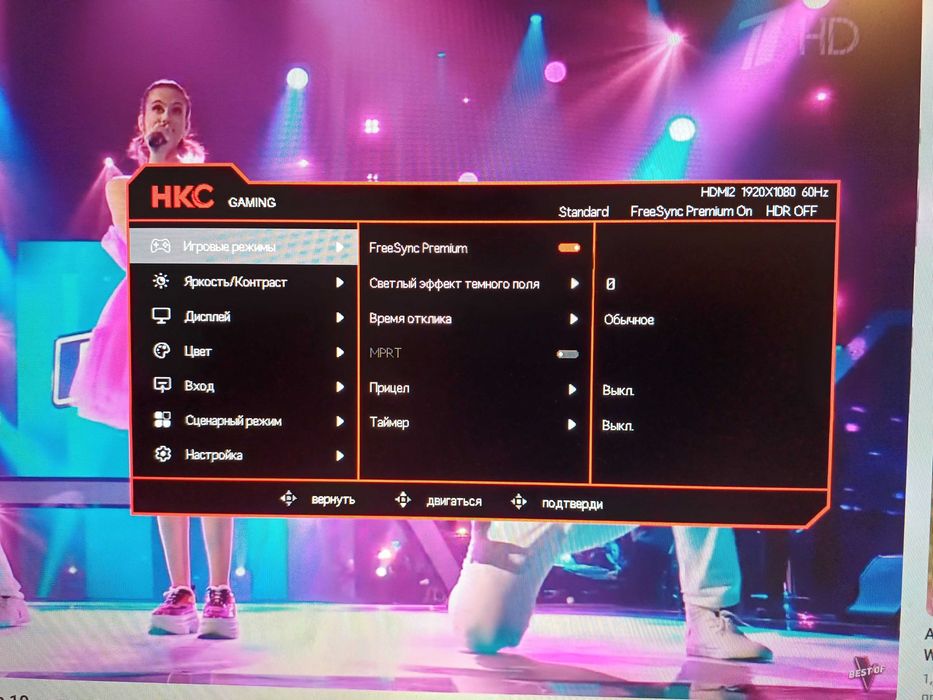The image size is (933, 700).
Task: Select the Время отклика option
Action: [410, 319]
